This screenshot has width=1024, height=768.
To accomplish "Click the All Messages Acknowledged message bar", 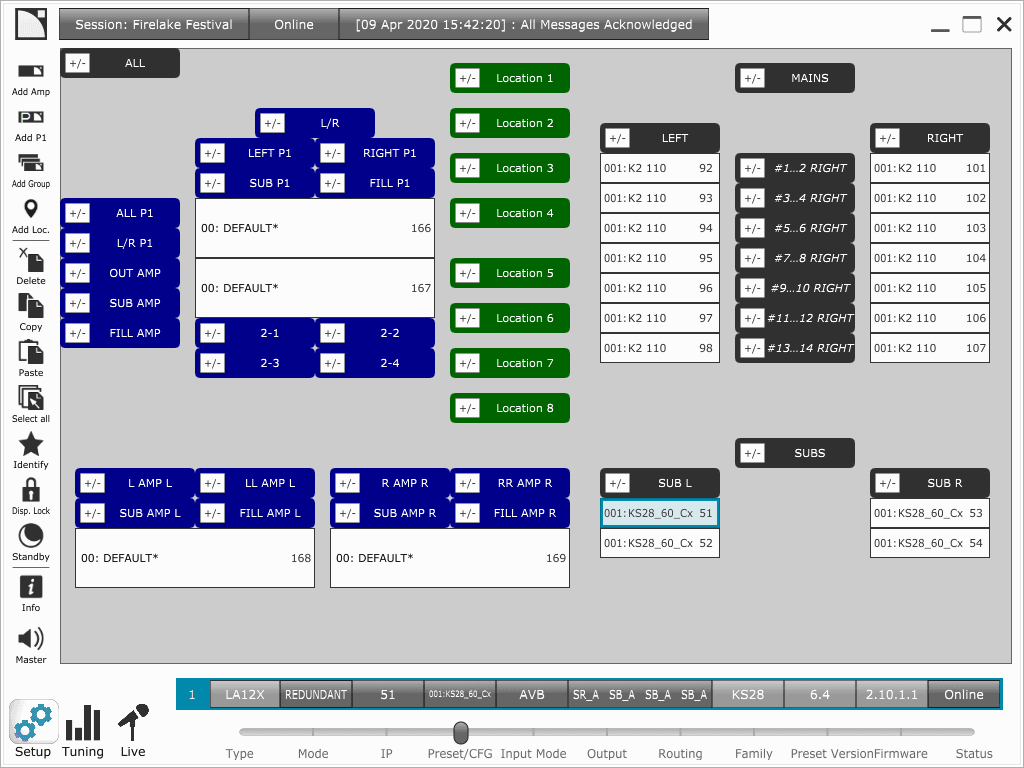I will pyautogui.click(x=524, y=25).
